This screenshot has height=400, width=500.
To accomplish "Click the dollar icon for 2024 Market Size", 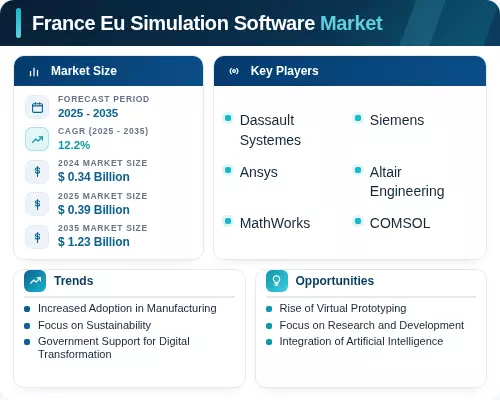I will [x=37, y=172].
